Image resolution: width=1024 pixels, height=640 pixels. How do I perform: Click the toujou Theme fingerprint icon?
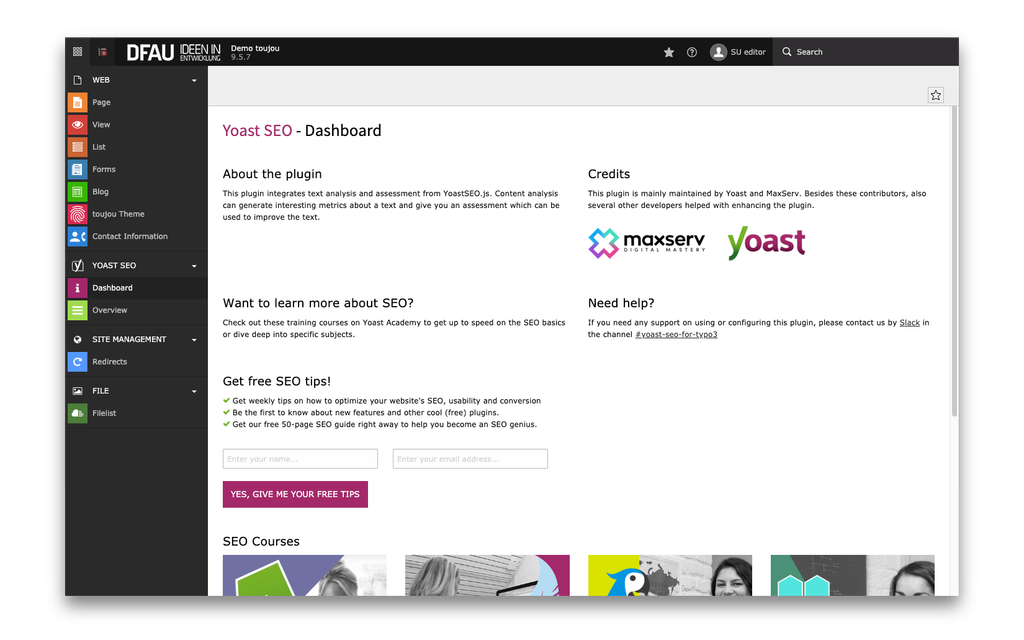(x=77, y=214)
